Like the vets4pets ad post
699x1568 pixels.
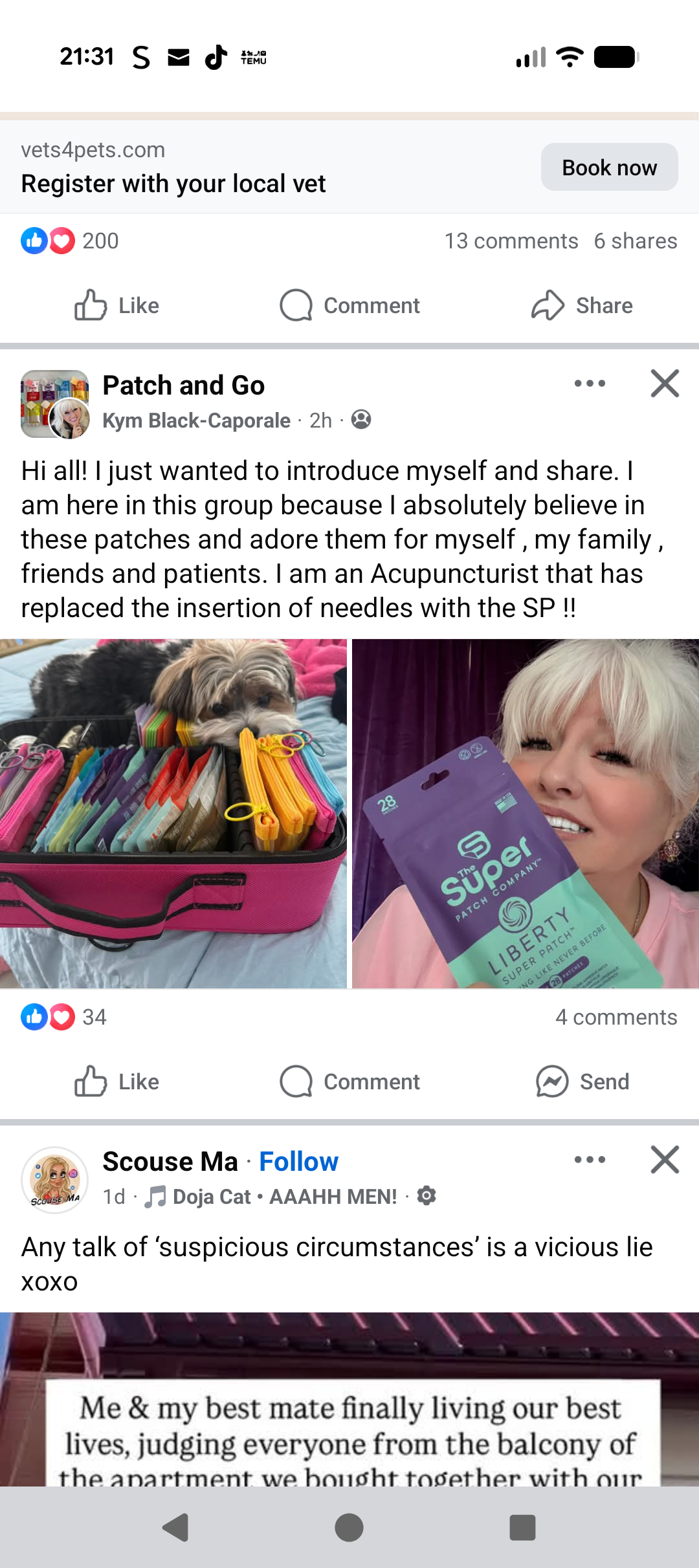pos(116,305)
